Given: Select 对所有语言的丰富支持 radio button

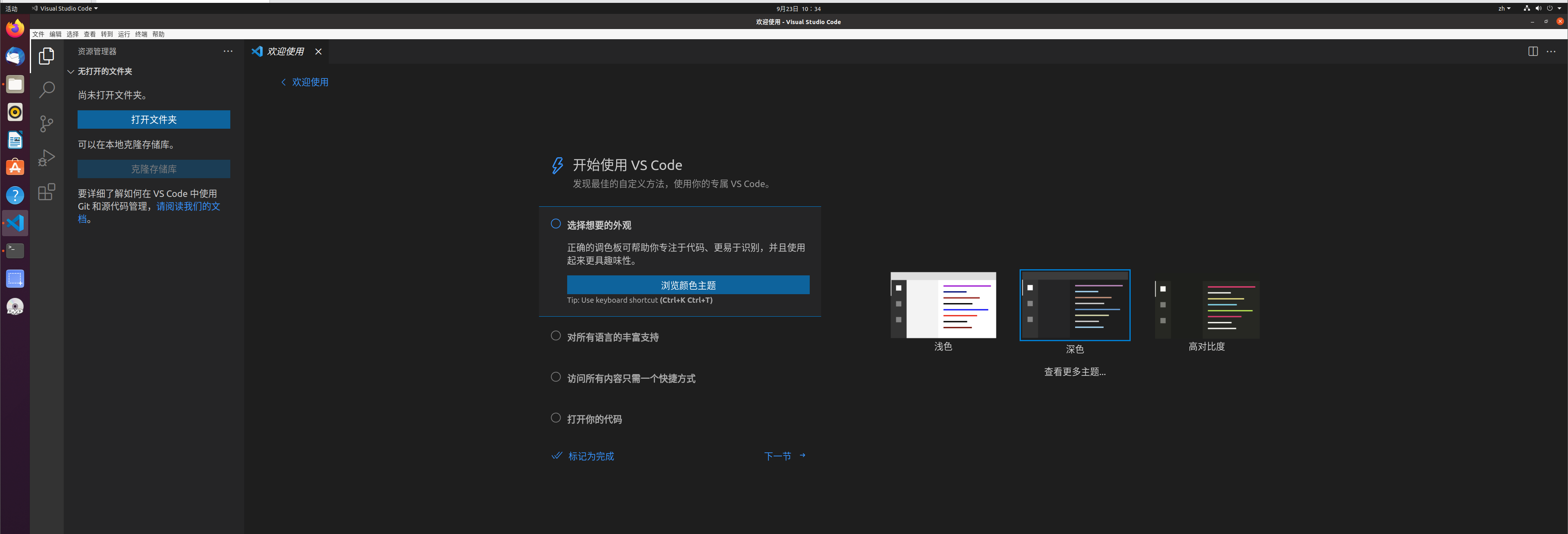Looking at the screenshot, I should pyautogui.click(x=555, y=335).
